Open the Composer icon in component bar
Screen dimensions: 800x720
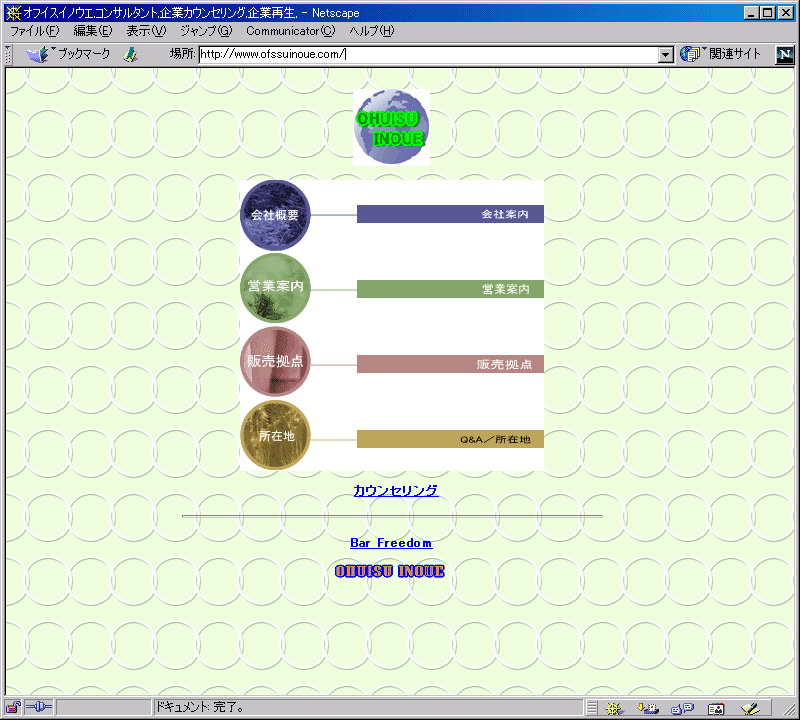[x=750, y=708]
